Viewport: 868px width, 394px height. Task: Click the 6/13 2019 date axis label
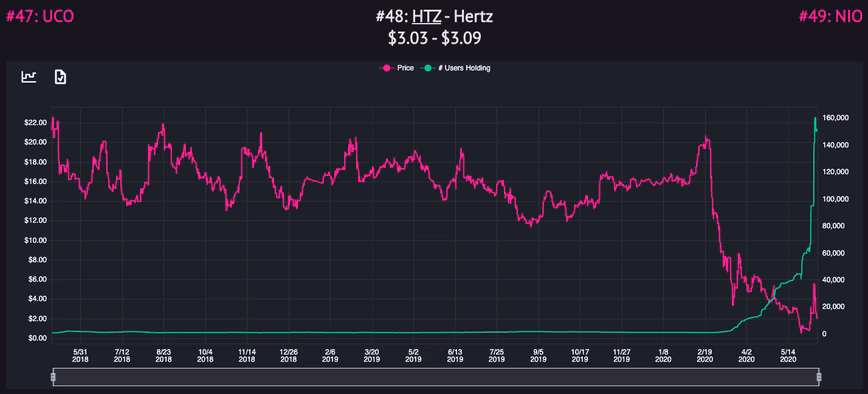click(455, 355)
